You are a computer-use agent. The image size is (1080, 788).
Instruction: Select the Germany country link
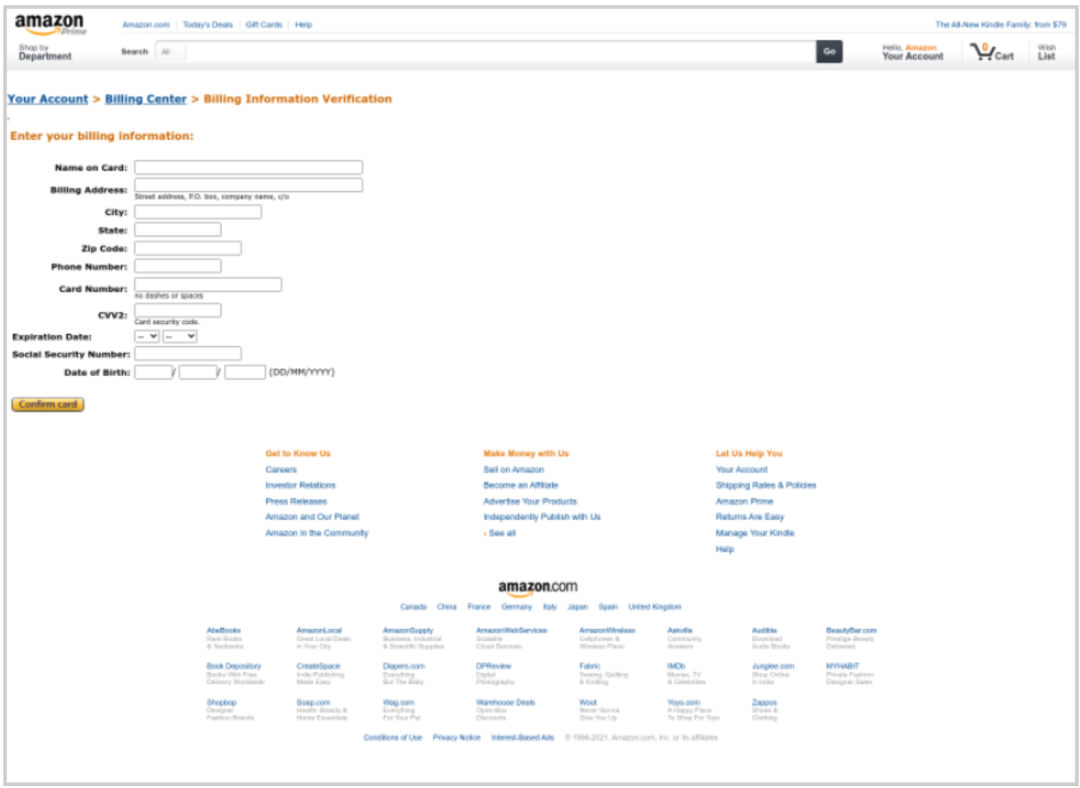click(x=517, y=607)
